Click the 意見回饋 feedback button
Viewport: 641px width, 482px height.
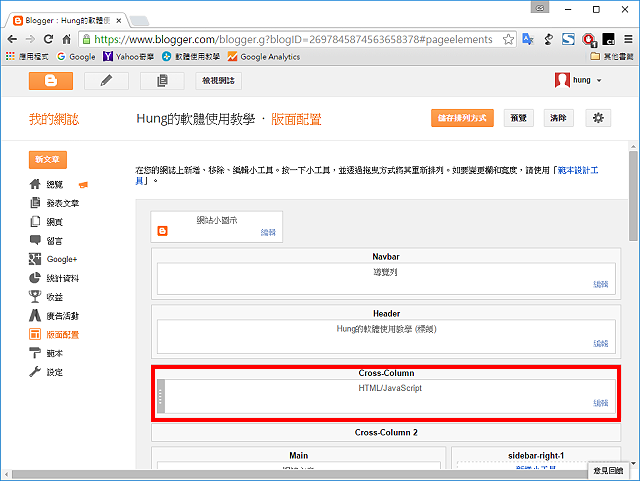[x=608, y=471]
